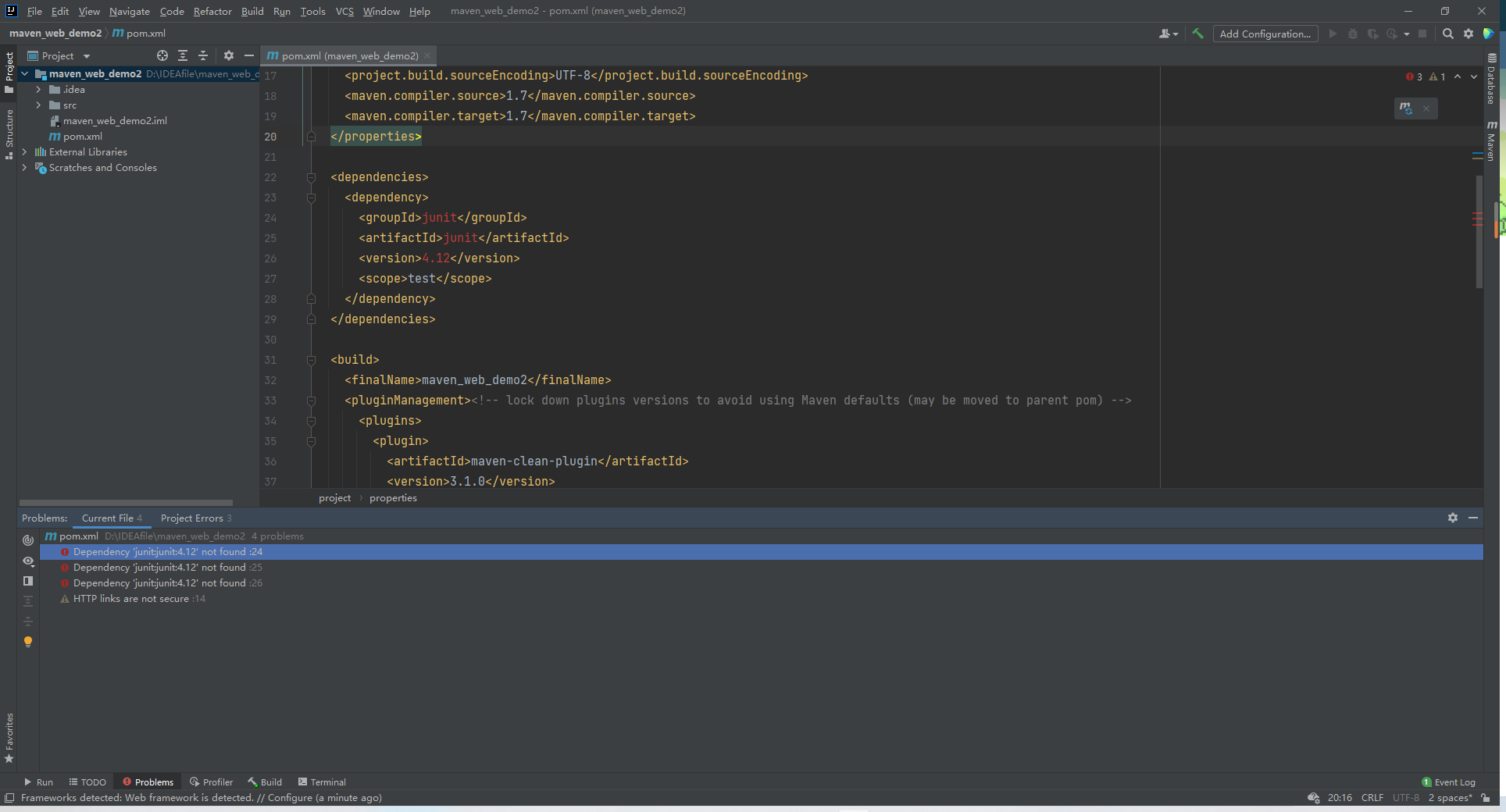1506x812 pixels.
Task: Click Select Opened File target icon
Action: pyautogui.click(x=162, y=55)
